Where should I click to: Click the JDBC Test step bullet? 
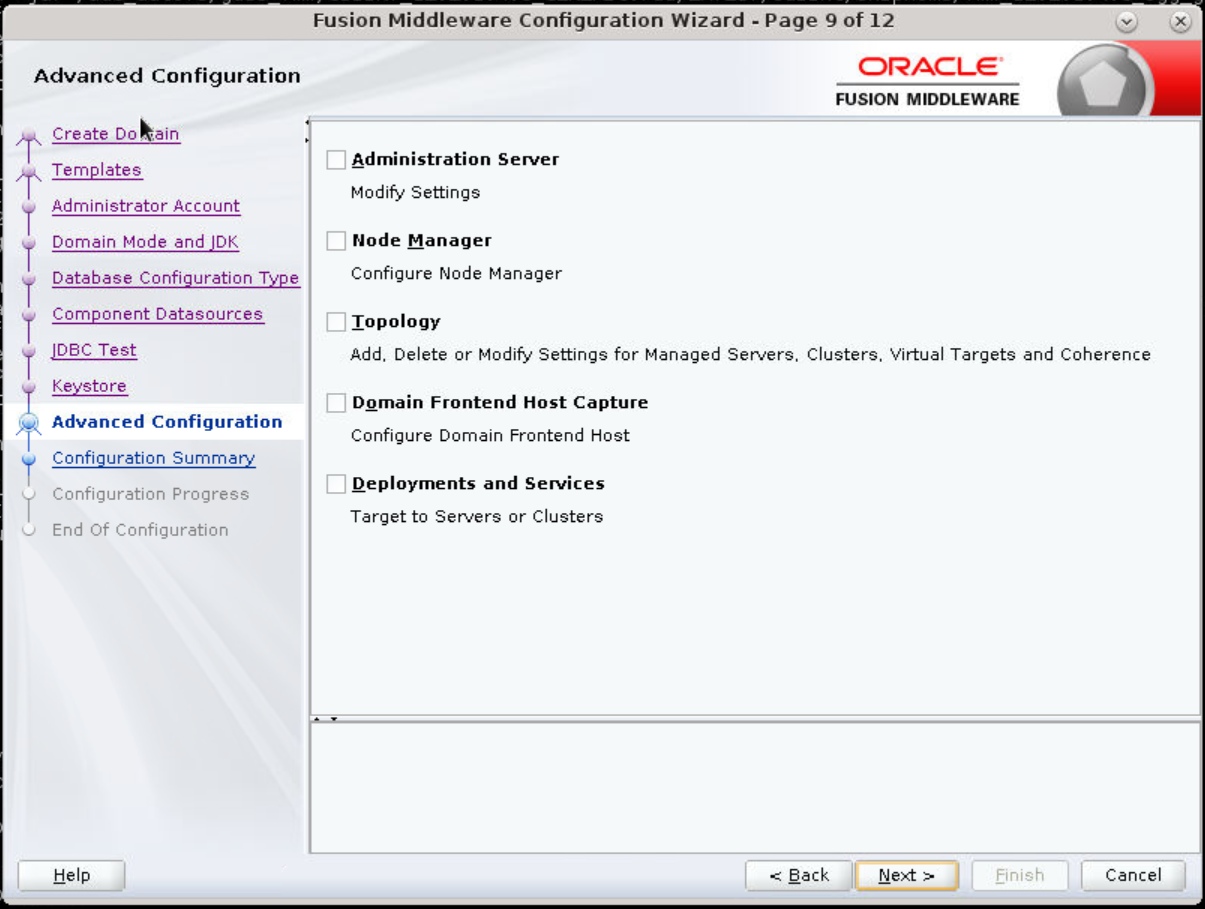pyautogui.click(x=29, y=351)
